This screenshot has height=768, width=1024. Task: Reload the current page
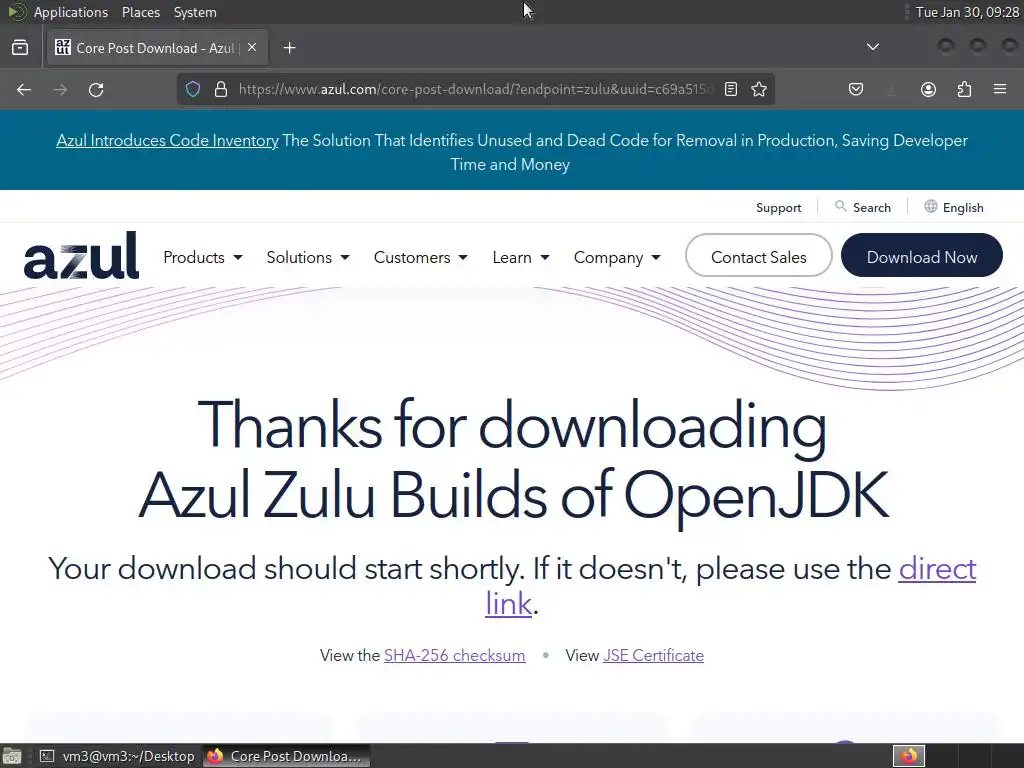pos(96,89)
